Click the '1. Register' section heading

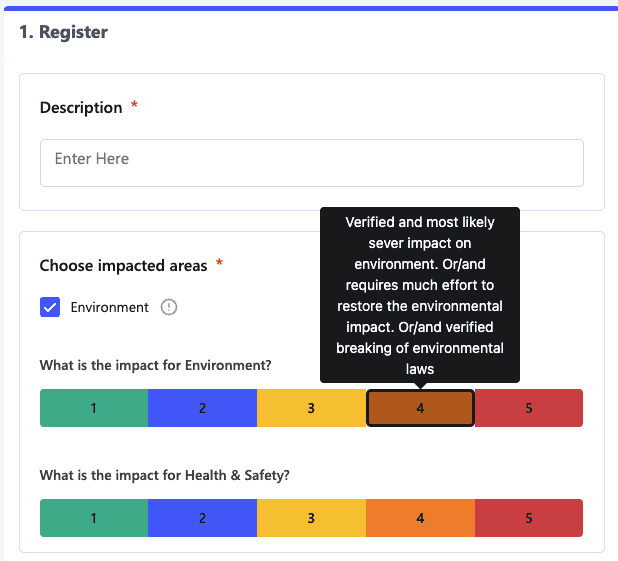63,32
